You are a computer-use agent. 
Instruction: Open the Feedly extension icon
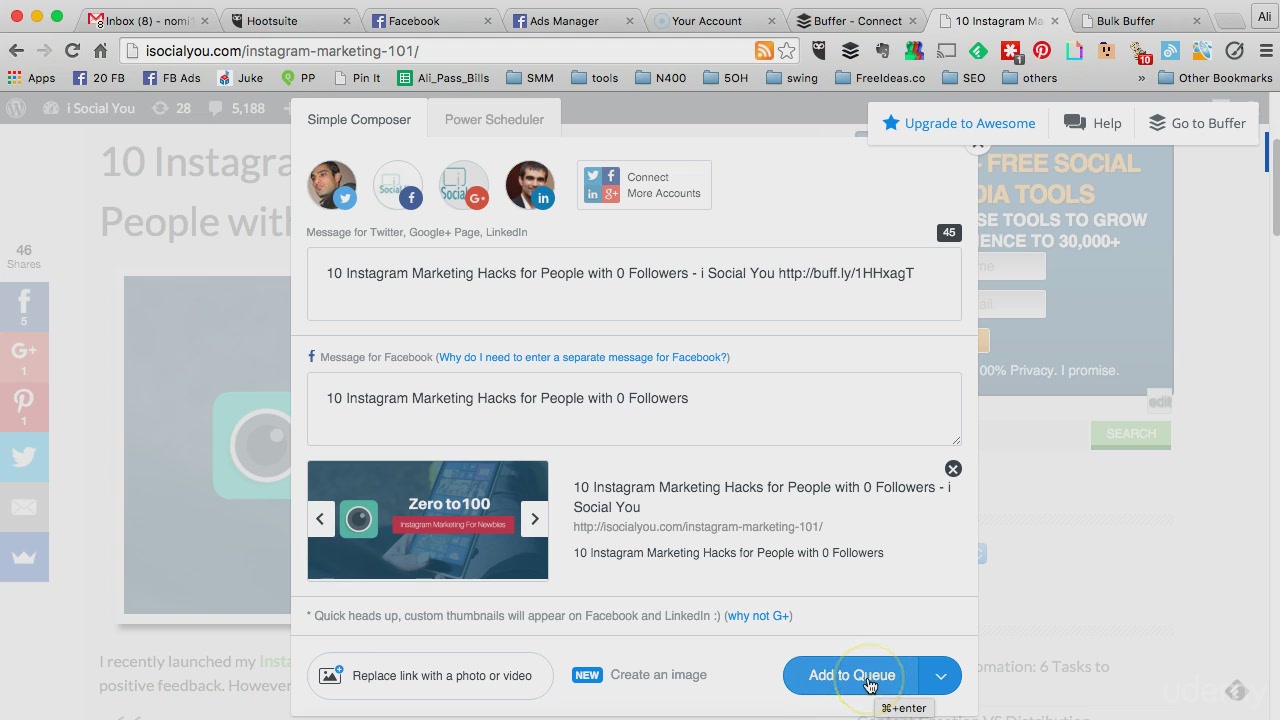[x=978, y=51]
